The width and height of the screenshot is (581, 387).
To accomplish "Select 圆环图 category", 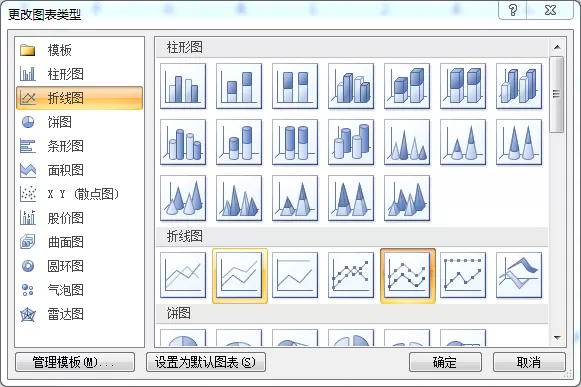I will (x=79, y=266).
